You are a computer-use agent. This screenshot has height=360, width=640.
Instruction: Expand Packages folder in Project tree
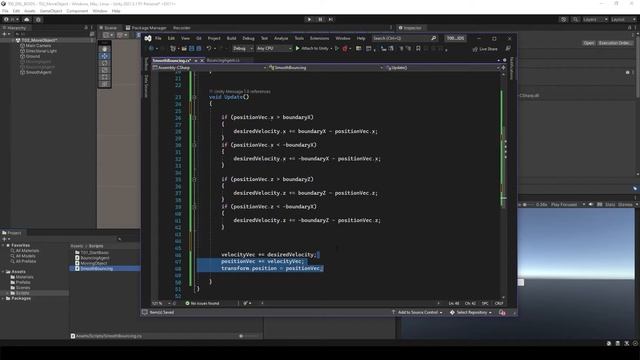tap(3, 299)
